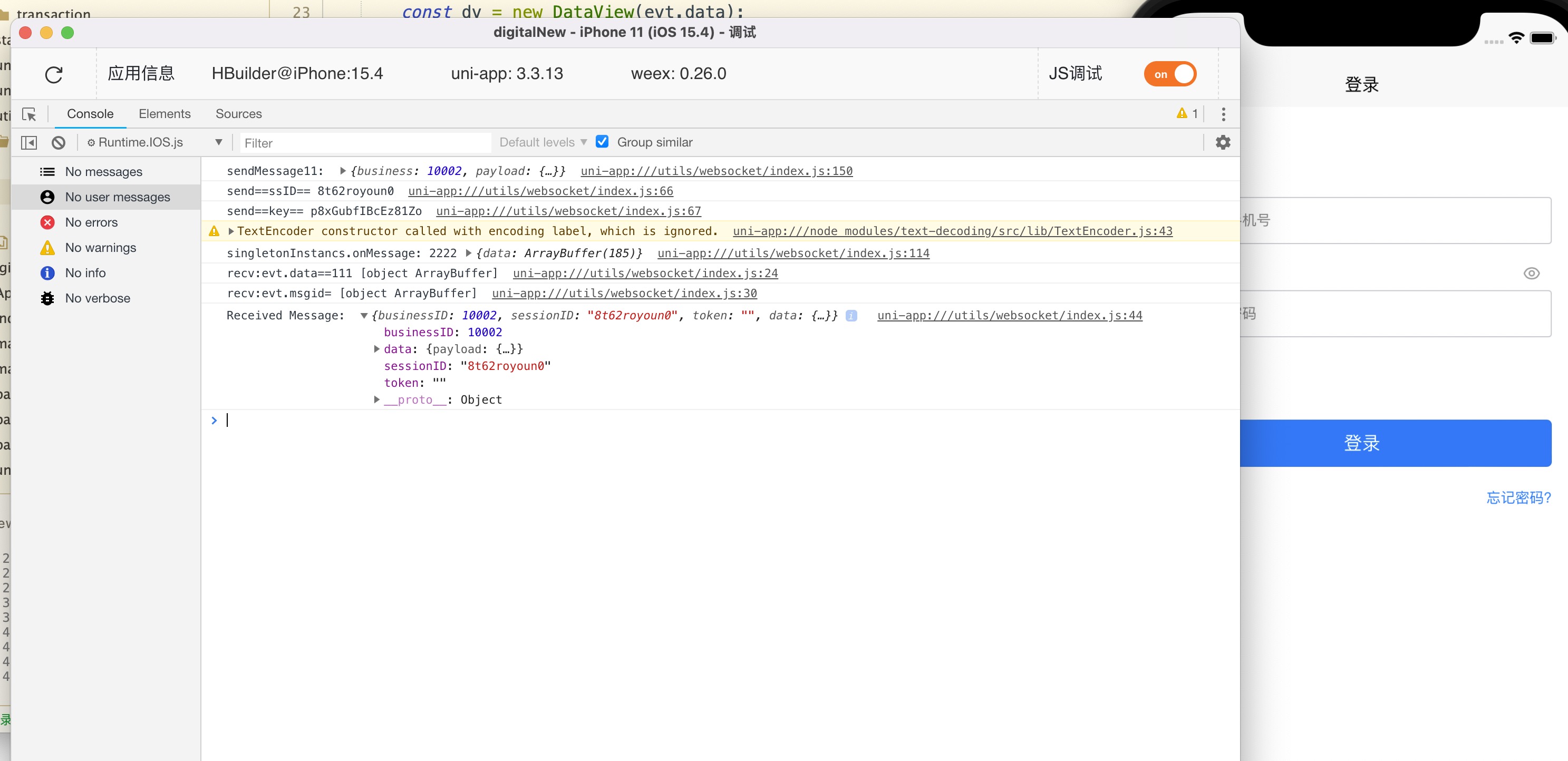Click weex: 0.26.0 version text
This screenshot has width=1568, height=761.
coord(678,74)
